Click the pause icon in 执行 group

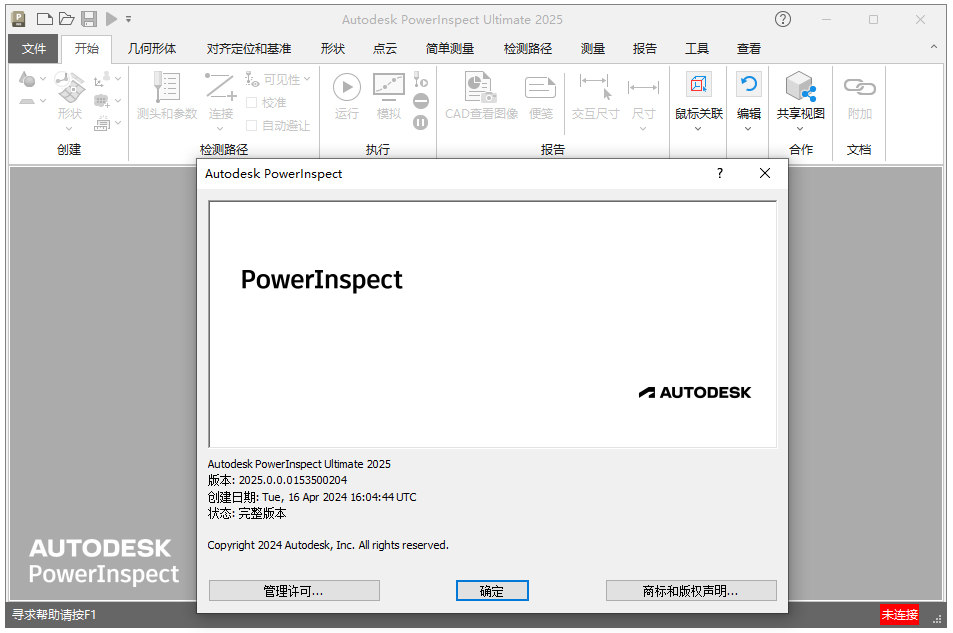421,123
